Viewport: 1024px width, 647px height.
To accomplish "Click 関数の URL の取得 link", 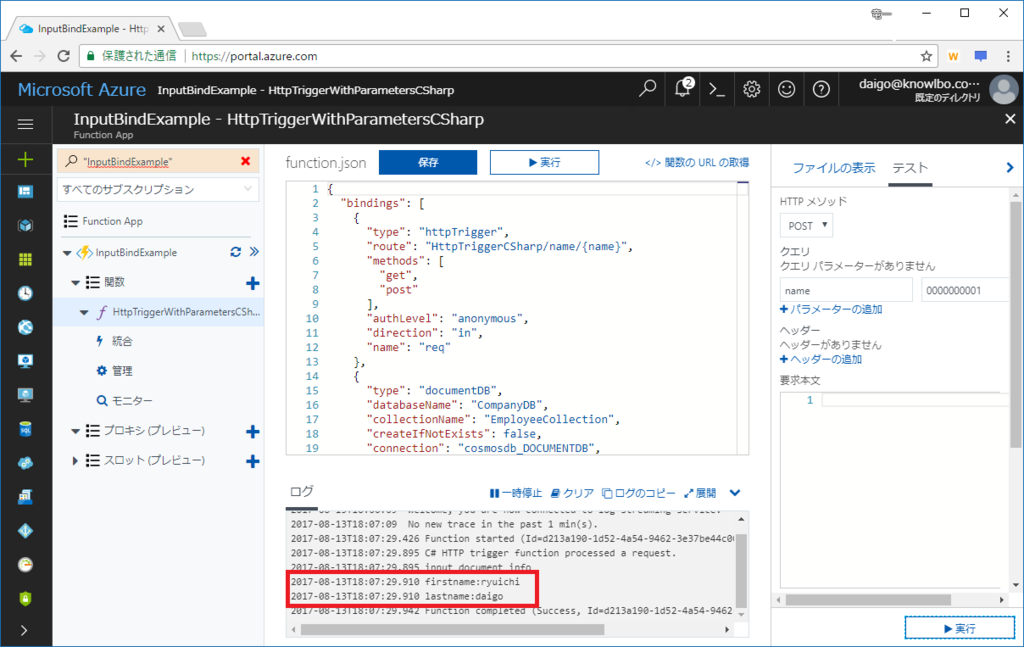I will tap(697, 163).
